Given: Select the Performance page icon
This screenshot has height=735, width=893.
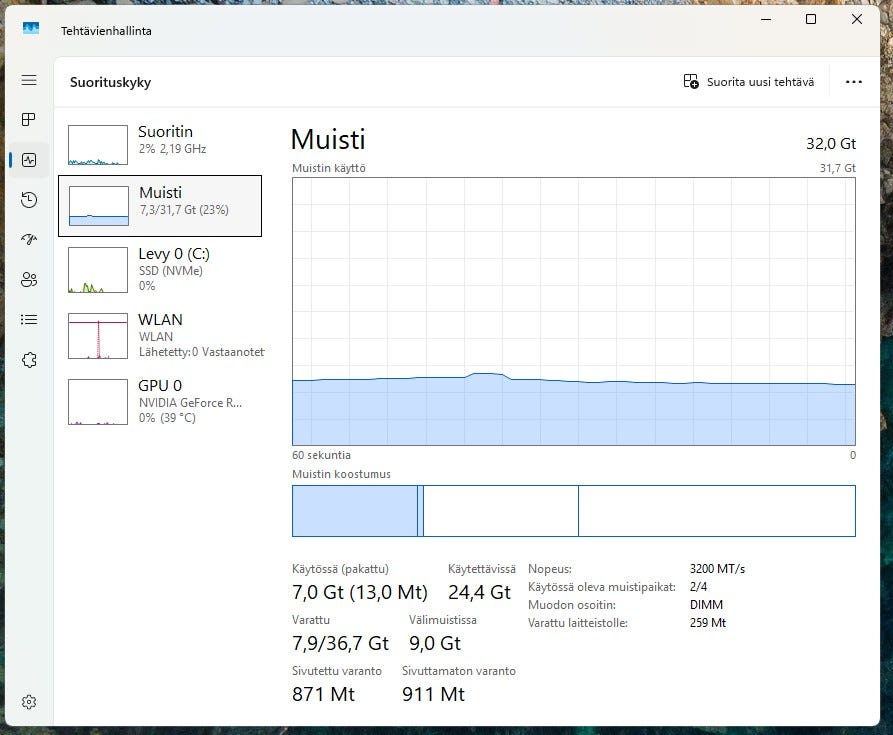Looking at the screenshot, I should click(x=29, y=160).
